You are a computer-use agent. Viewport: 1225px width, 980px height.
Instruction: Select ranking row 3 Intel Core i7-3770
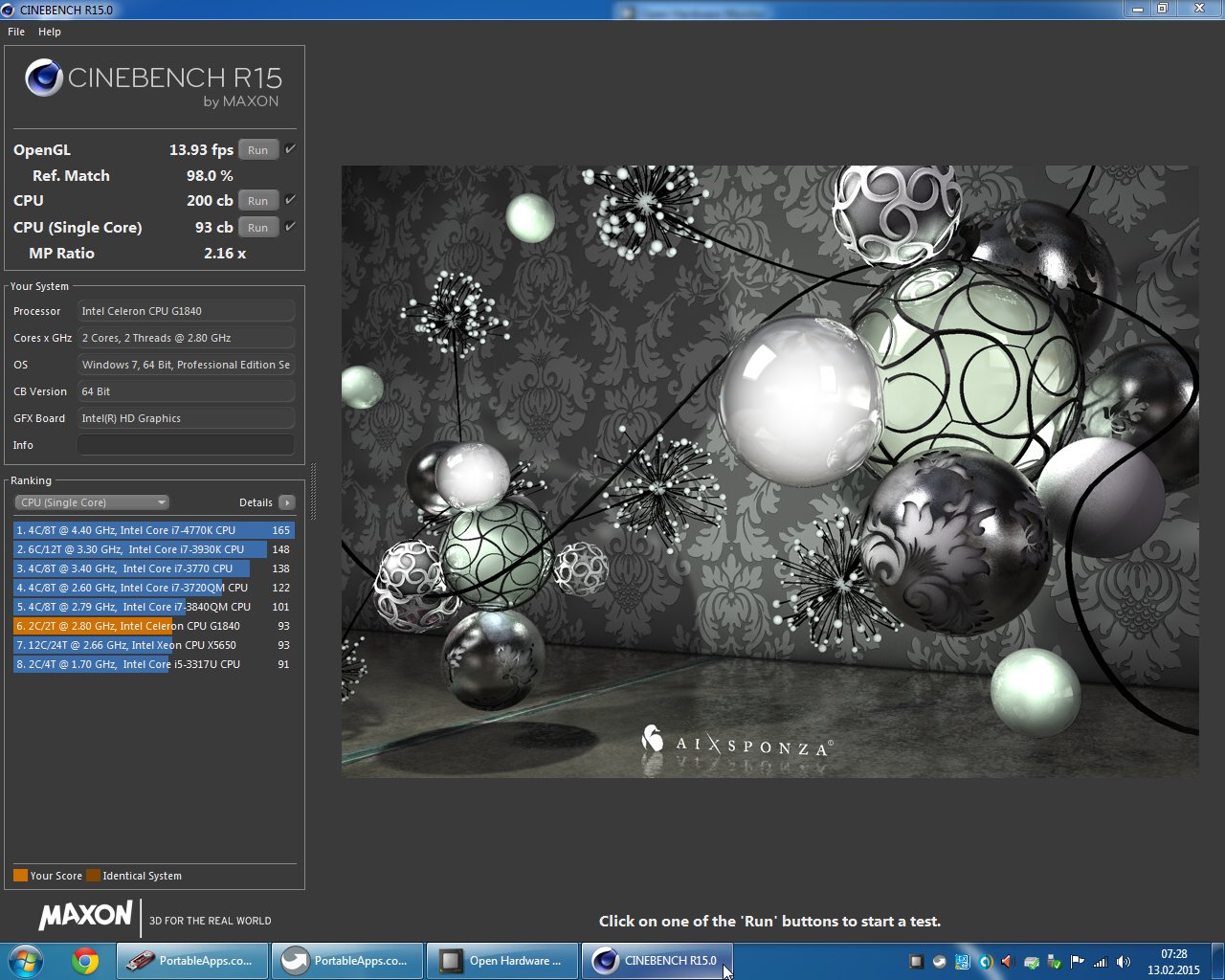(153, 568)
